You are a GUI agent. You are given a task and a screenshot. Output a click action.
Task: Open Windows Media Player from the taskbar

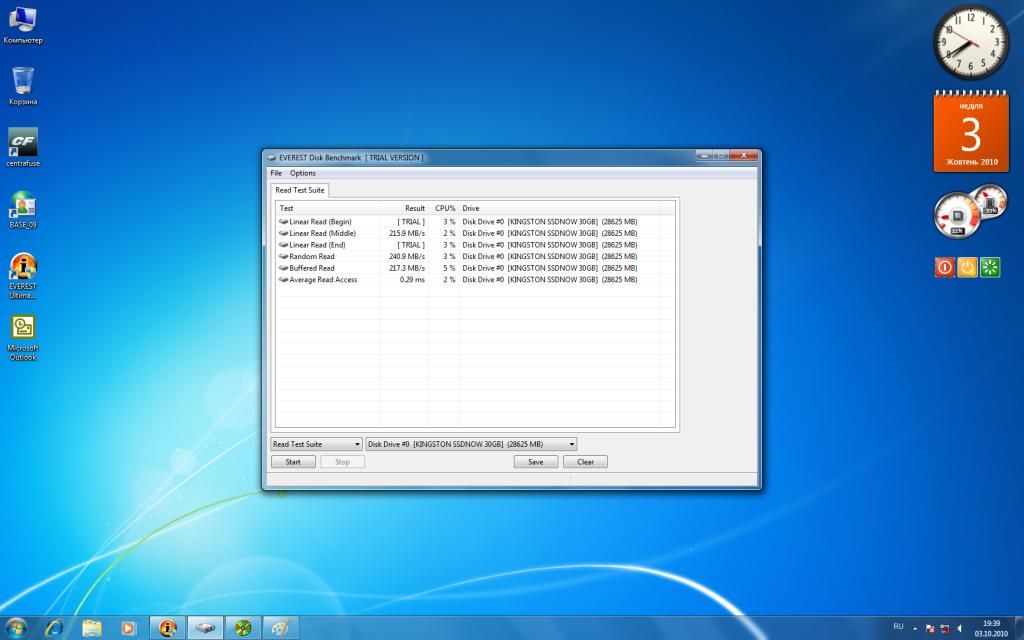tap(128, 627)
